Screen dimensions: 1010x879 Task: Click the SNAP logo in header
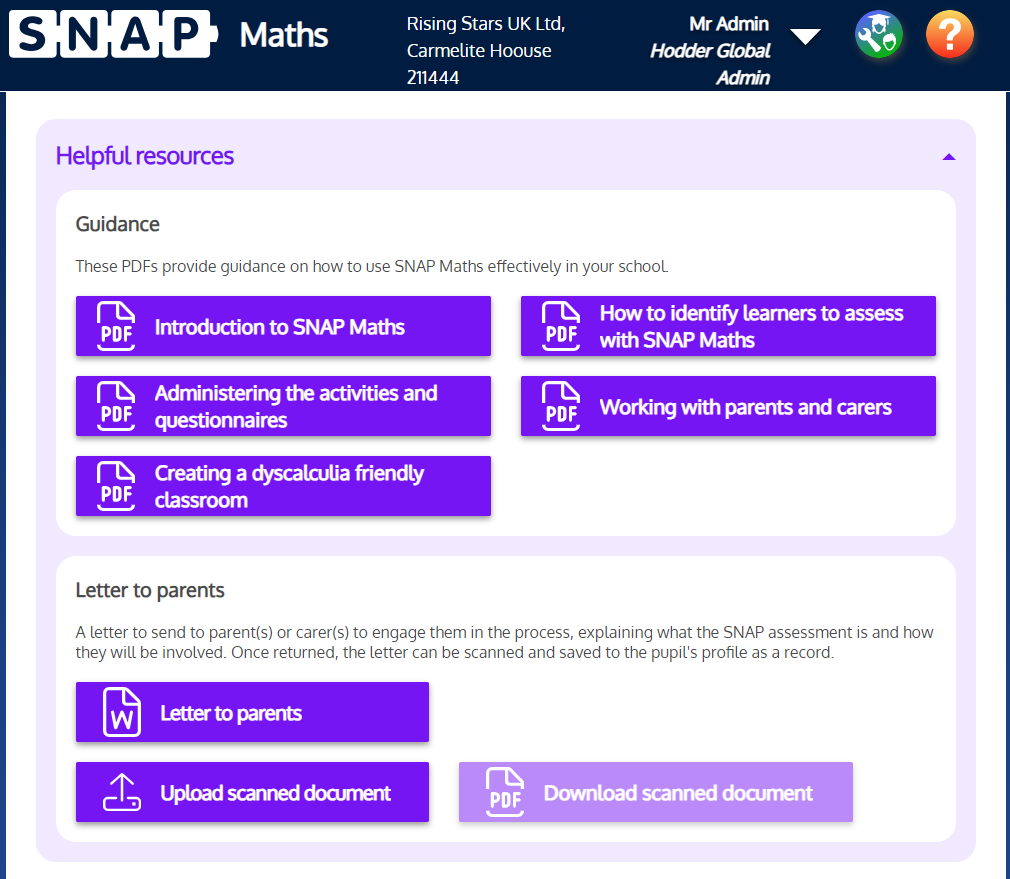tap(110, 35)
